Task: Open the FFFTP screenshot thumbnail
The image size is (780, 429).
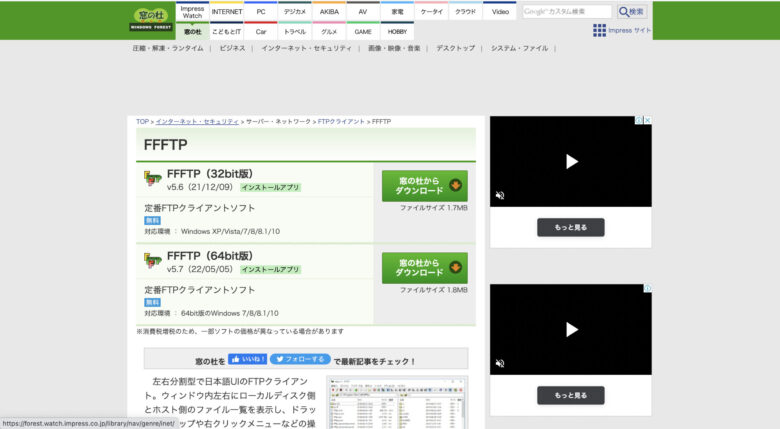Action: [397, 403]
